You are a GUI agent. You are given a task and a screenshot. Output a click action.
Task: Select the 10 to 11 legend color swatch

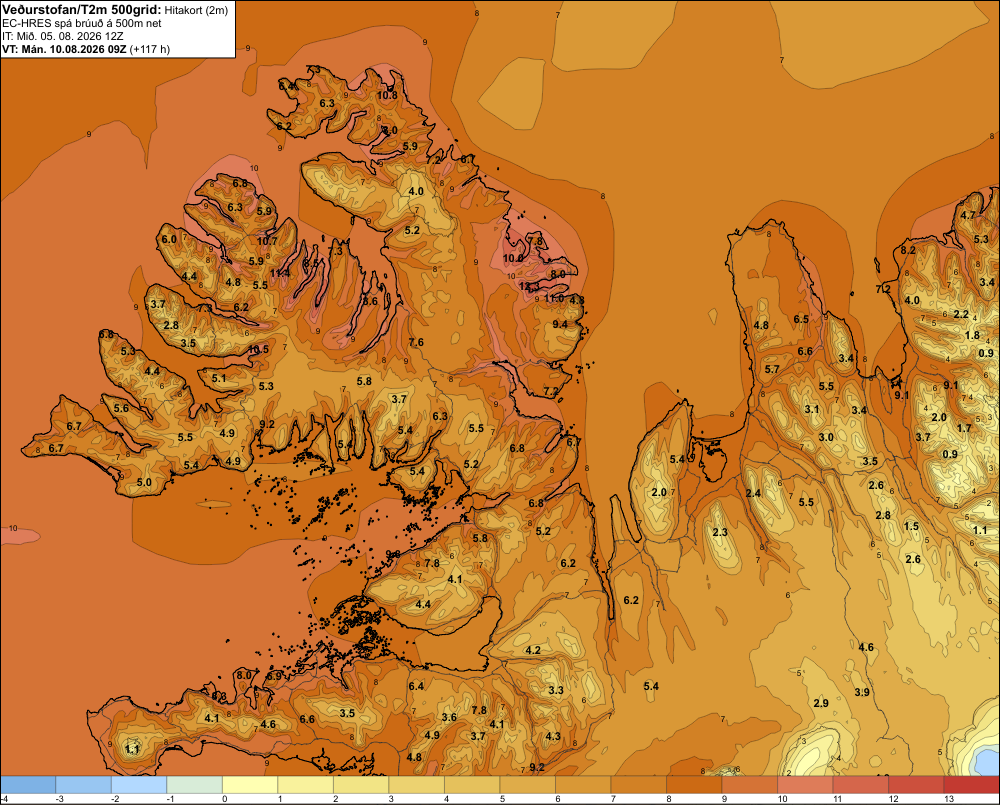(805, 785)
